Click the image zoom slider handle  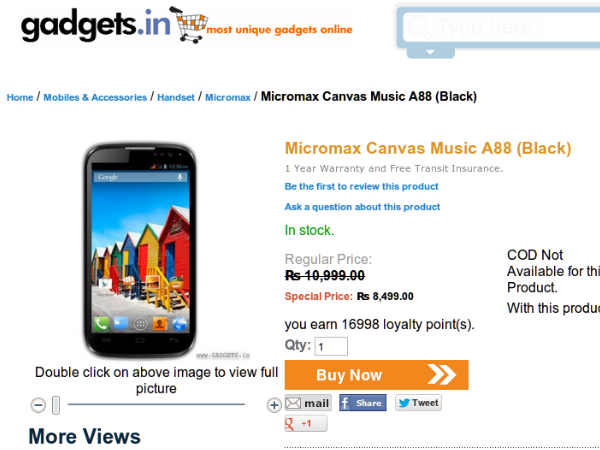[56, 405]
